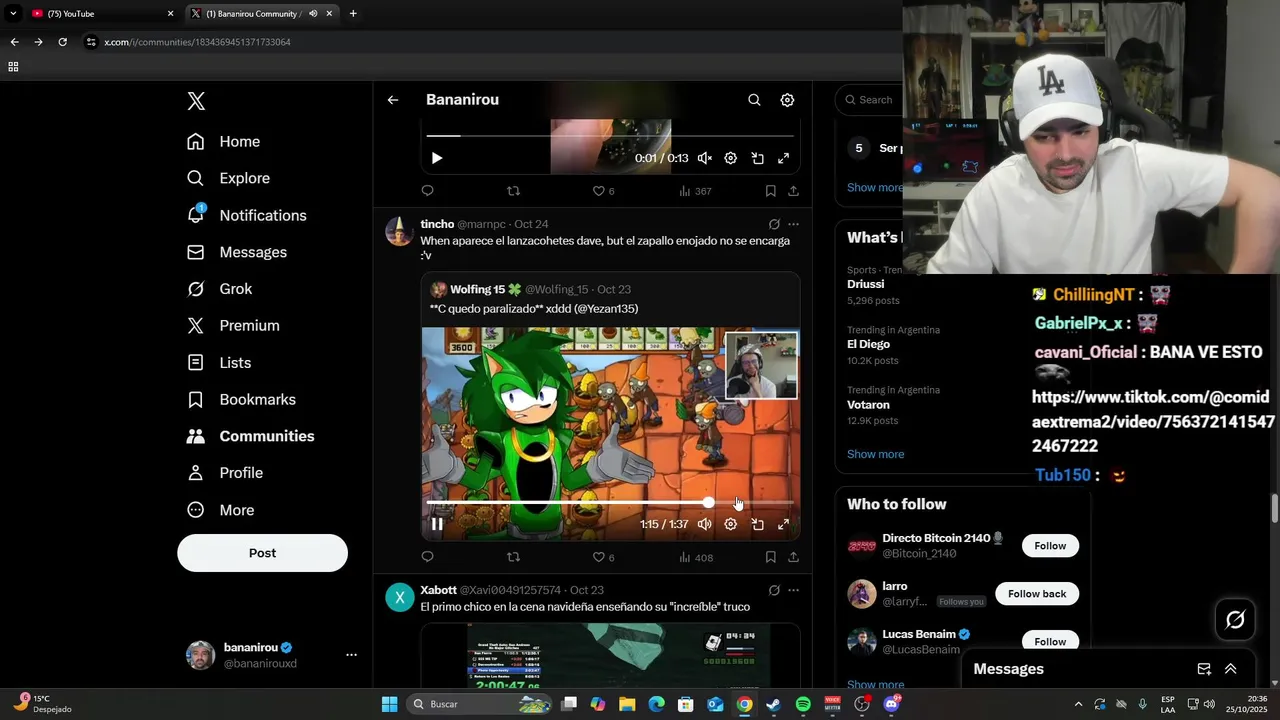View analytics with 367 views
Screen dimensions: 1280x720
695,191
